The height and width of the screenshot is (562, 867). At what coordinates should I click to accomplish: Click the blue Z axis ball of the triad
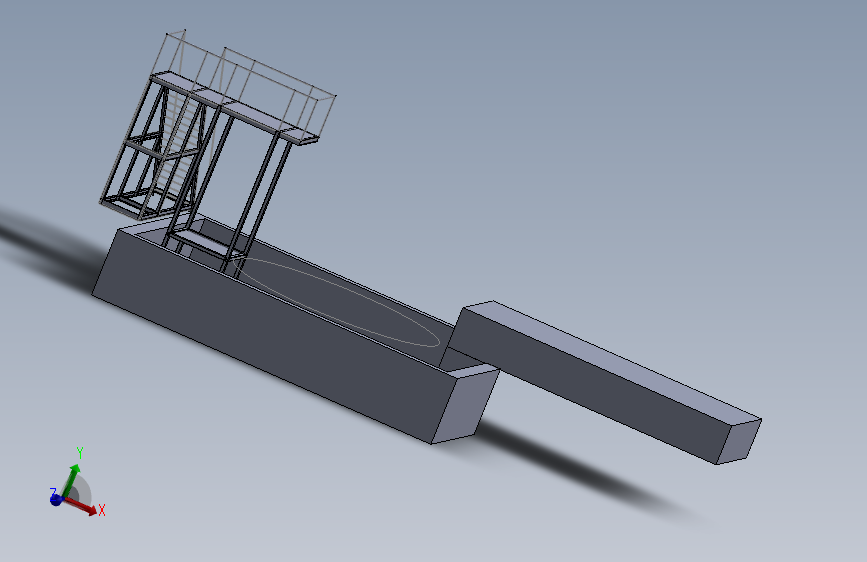pyautogui.click(x=56, y=499)
